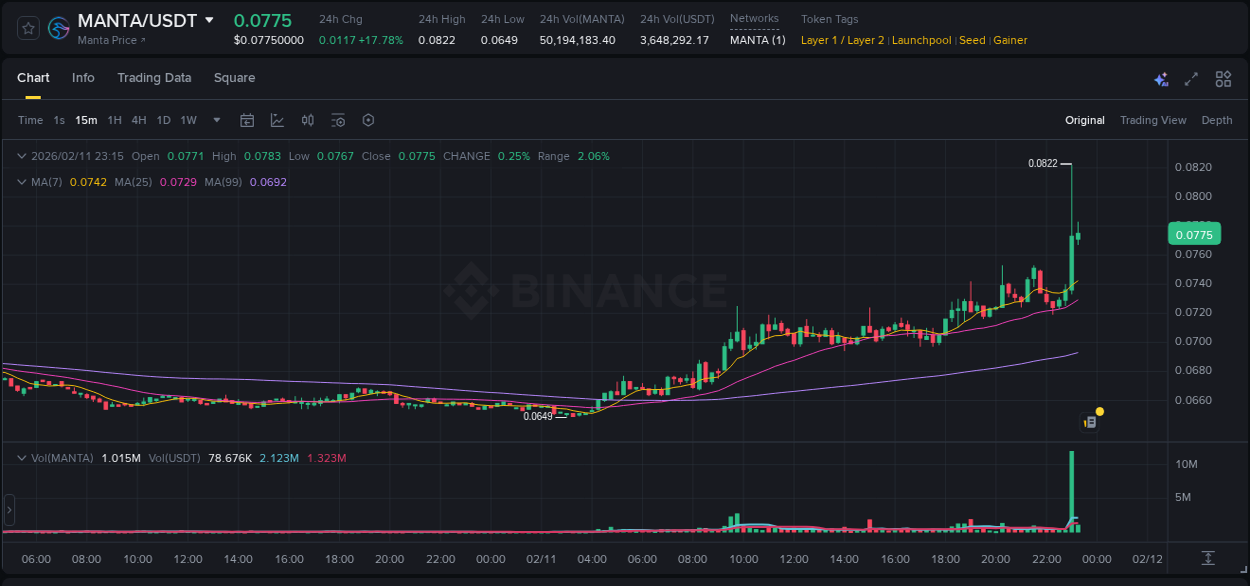Expand the chart with the fullscreen arrows icon
The image size is (1250, 586).
coord(1191,78)
